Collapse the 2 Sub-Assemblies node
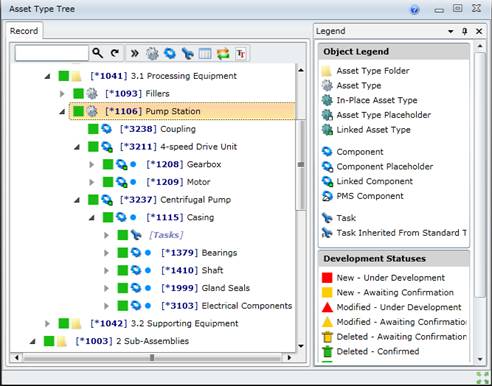492x386 pixels. pyautogui.click(x=33, y=341)
